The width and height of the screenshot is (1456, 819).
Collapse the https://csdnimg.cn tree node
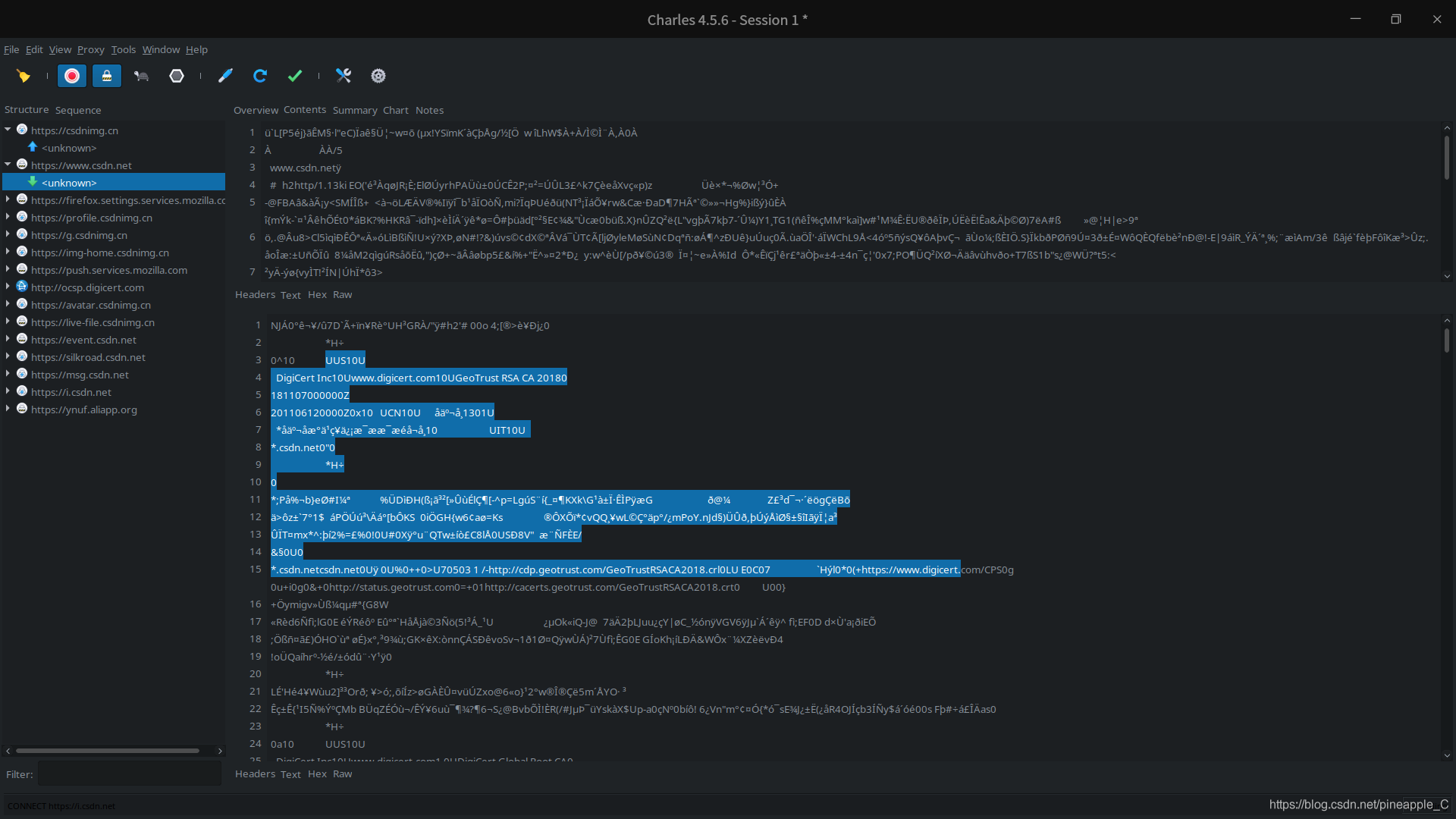tap(8, 130)
